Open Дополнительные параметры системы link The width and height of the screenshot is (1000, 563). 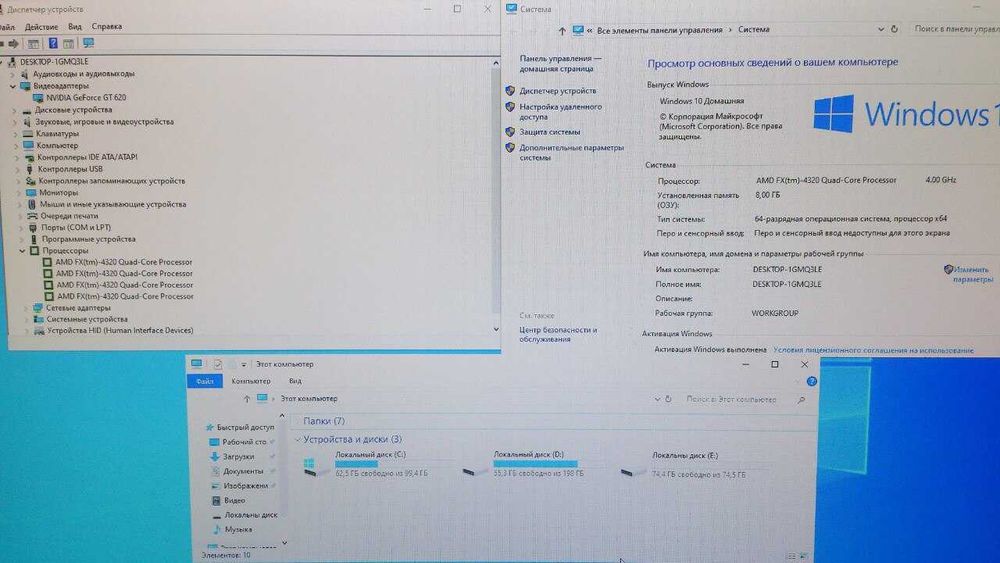(x=571, y=152)
